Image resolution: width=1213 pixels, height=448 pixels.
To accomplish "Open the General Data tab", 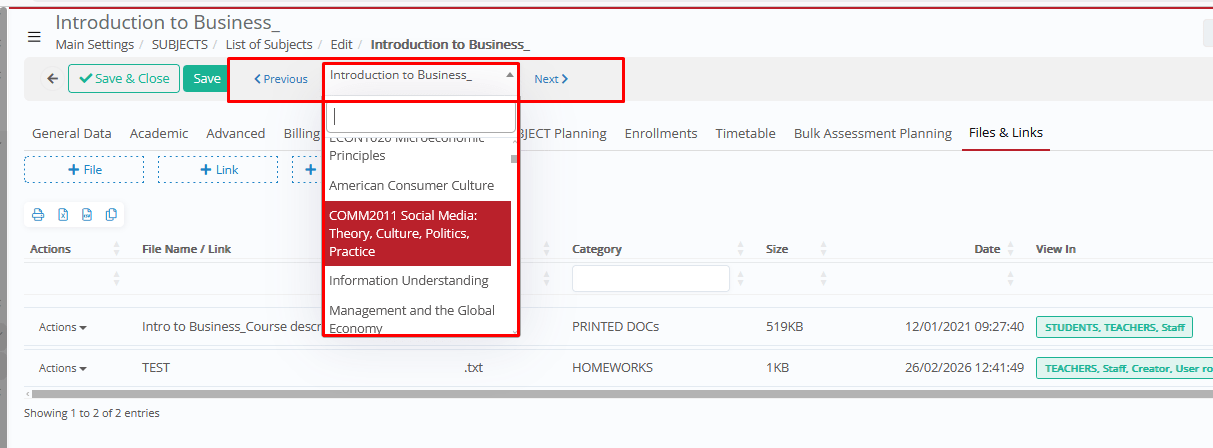I will click(x=72, y=133).
